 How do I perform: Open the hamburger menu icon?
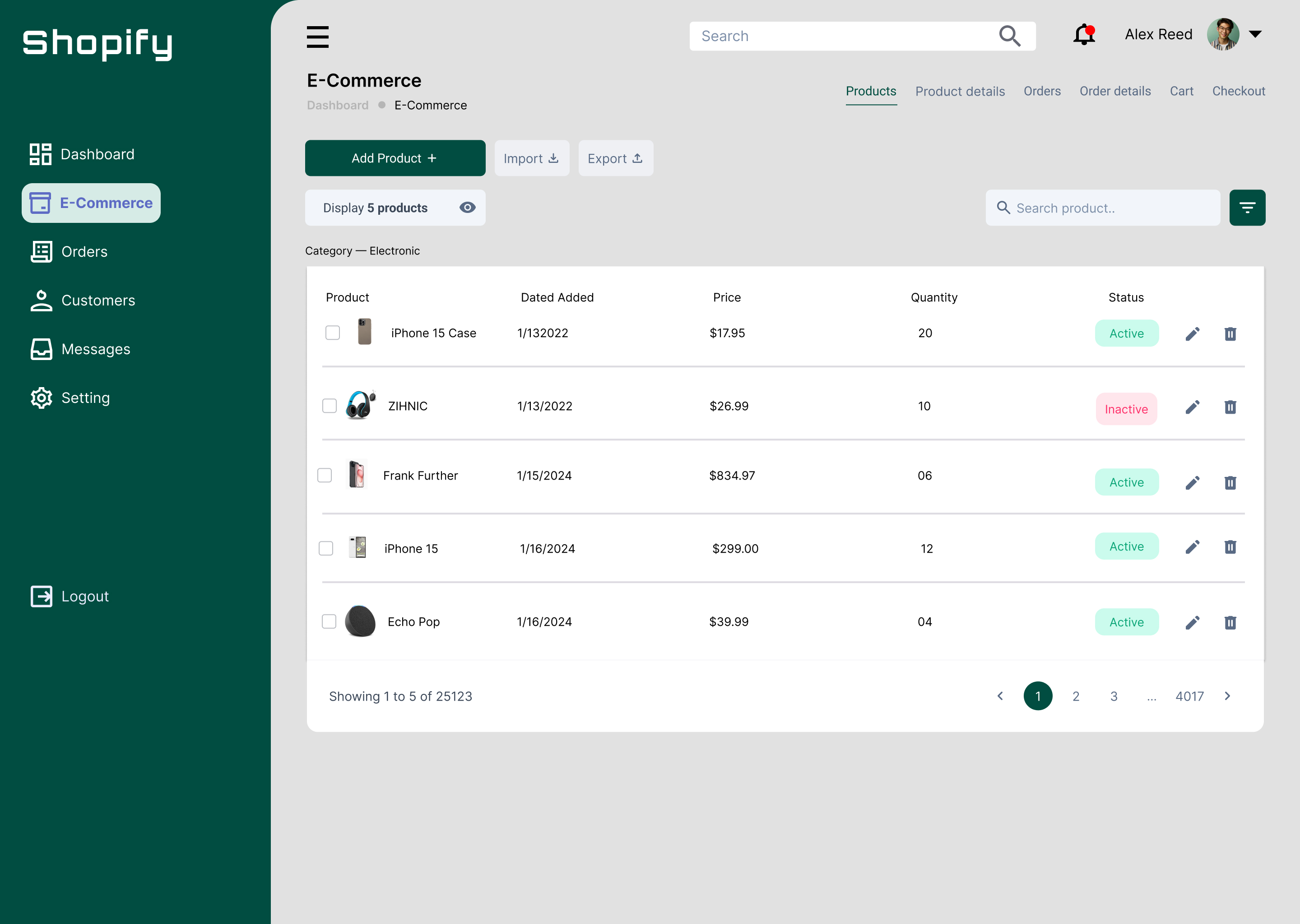(x=318, y=37)
